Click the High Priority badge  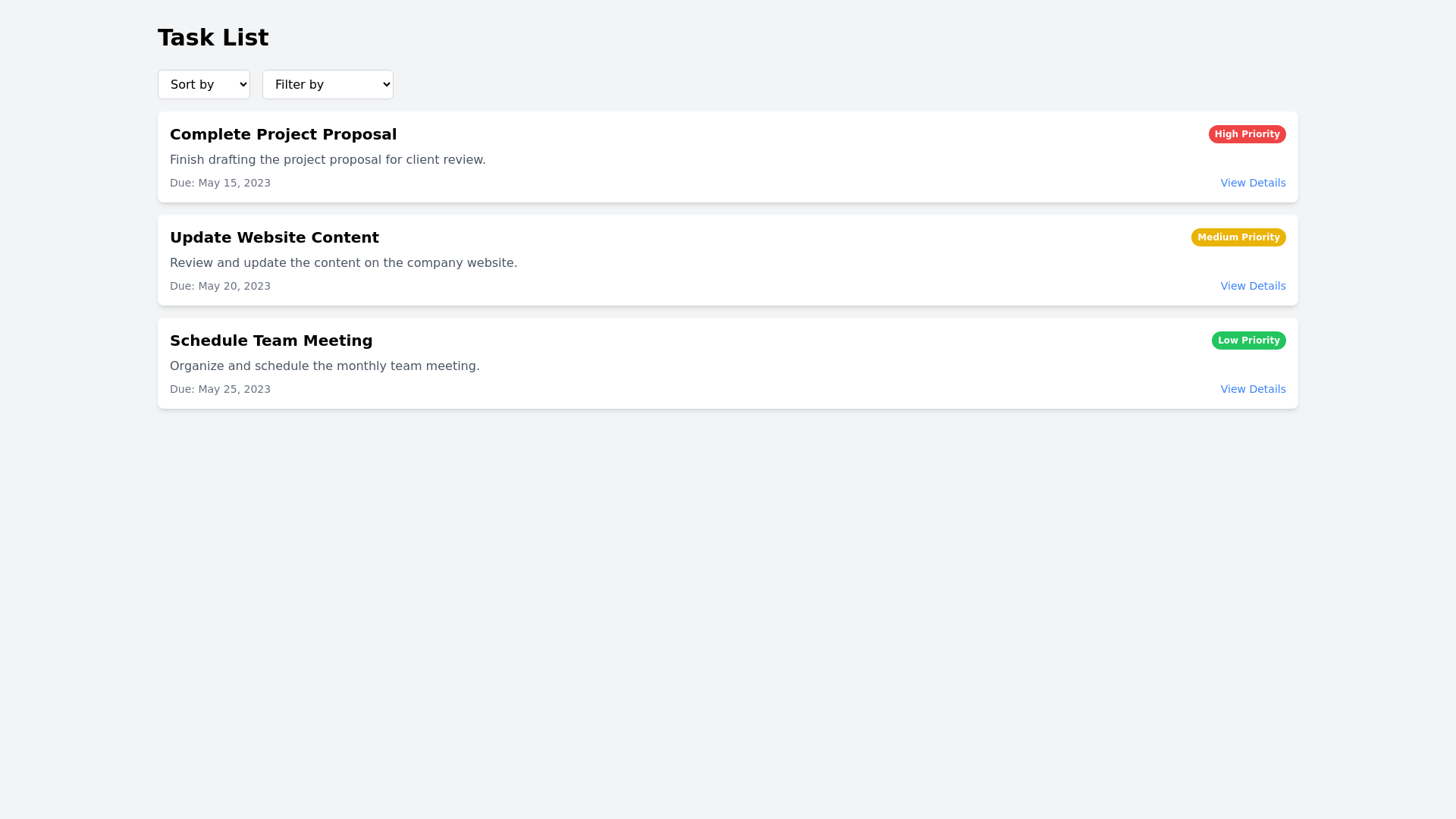click(x=1247, y=134)
